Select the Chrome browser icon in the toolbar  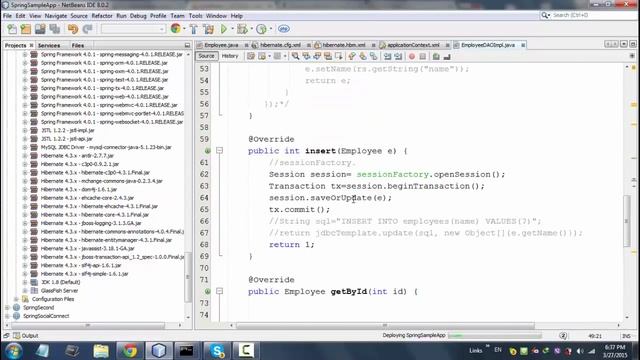[176, 29]
